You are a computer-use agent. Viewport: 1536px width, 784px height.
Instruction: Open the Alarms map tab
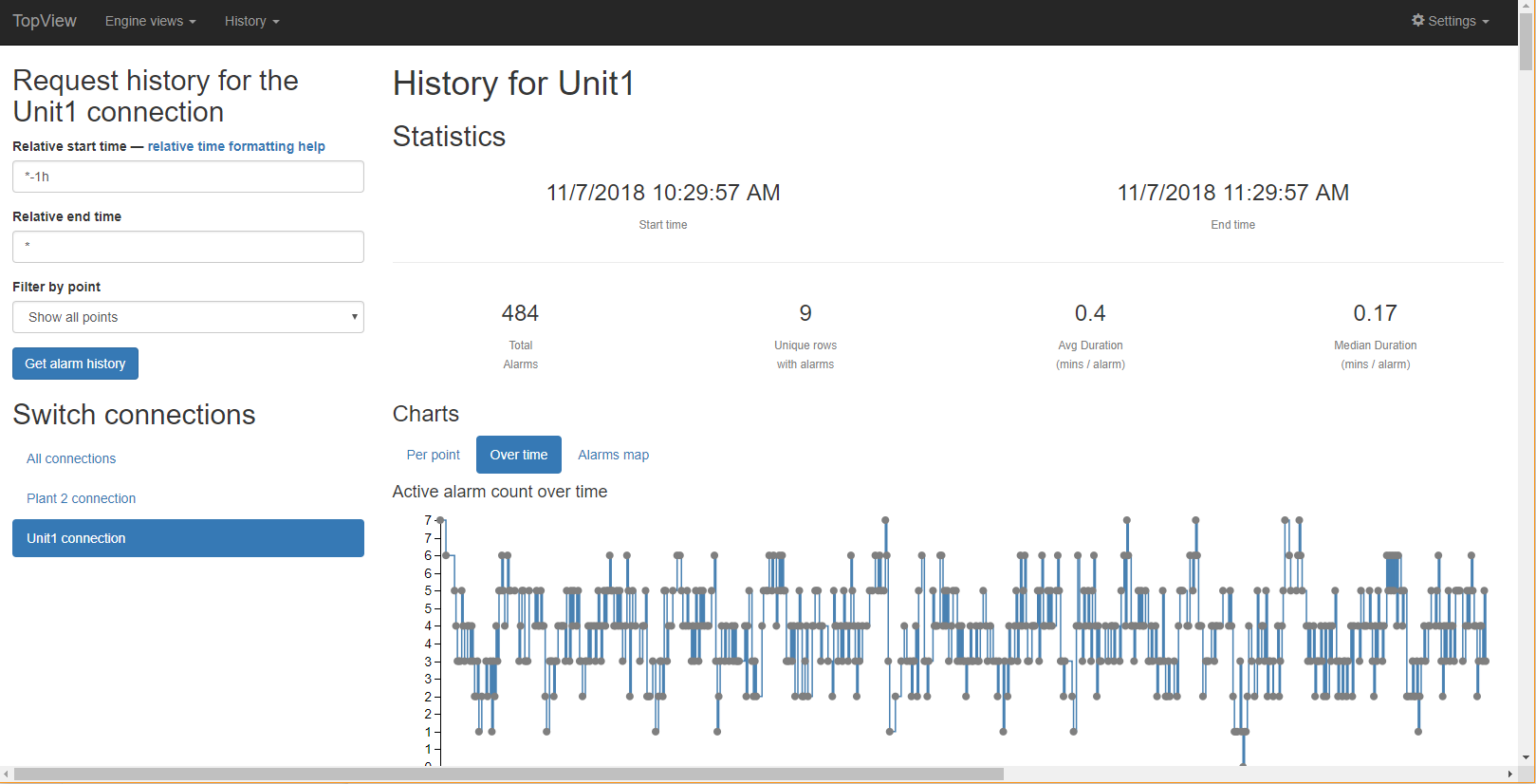pyautogui.click(x=613, y=455)
